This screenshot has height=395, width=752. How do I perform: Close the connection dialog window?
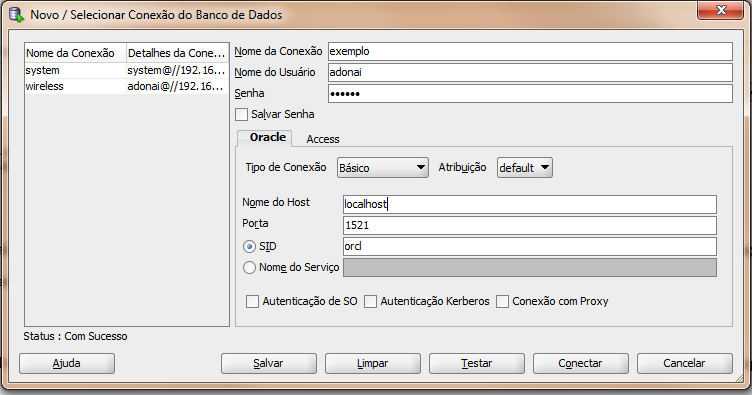point(720,10)
